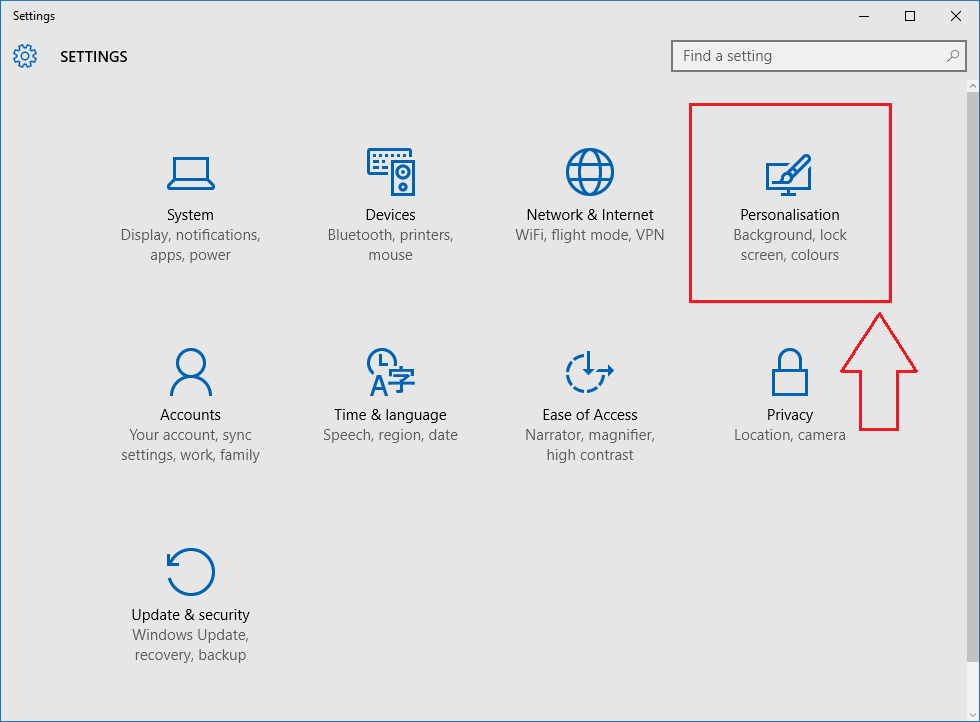Open System settings via the laptop icon
This screenshot has height=722, width=980.
191,173
